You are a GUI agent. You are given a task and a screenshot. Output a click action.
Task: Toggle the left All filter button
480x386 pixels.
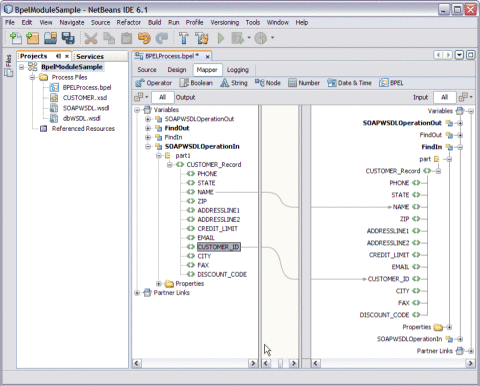coord(163,97)
